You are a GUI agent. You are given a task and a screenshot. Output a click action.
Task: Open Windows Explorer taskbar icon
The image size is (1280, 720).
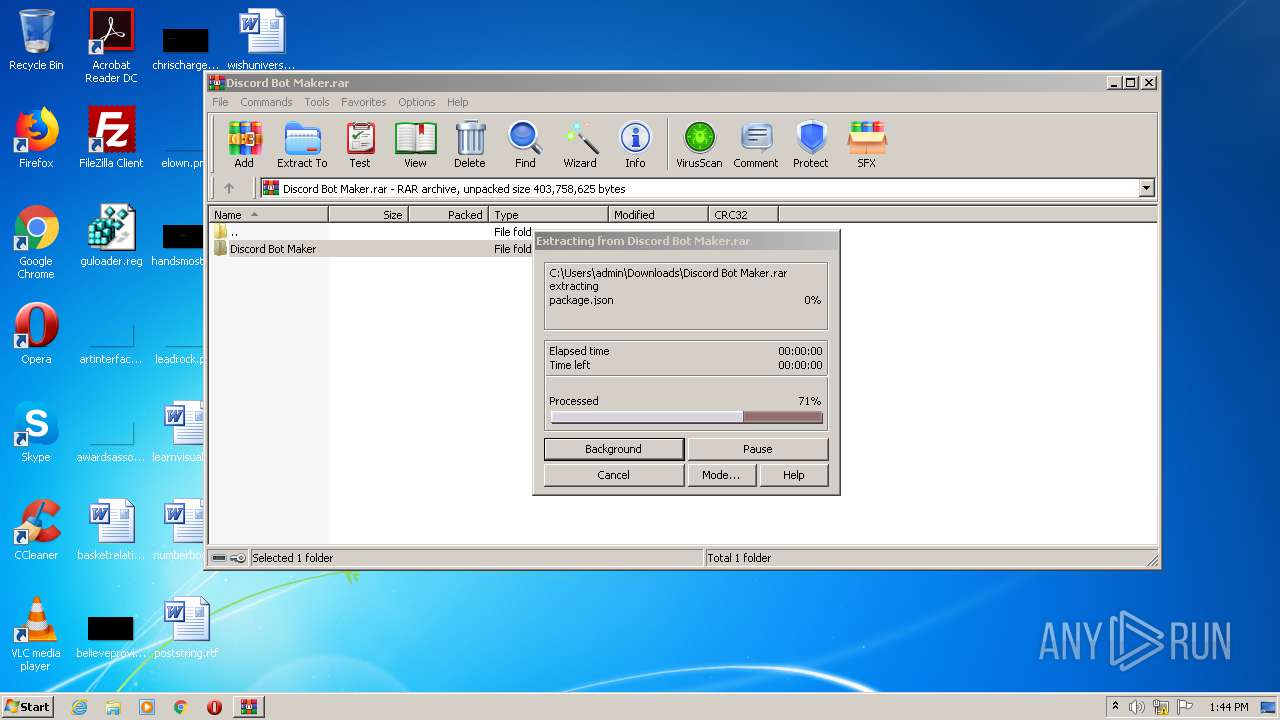coord(113,707)
